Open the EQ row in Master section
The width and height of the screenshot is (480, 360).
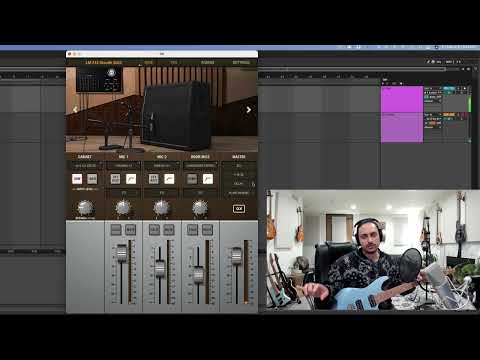239,165
